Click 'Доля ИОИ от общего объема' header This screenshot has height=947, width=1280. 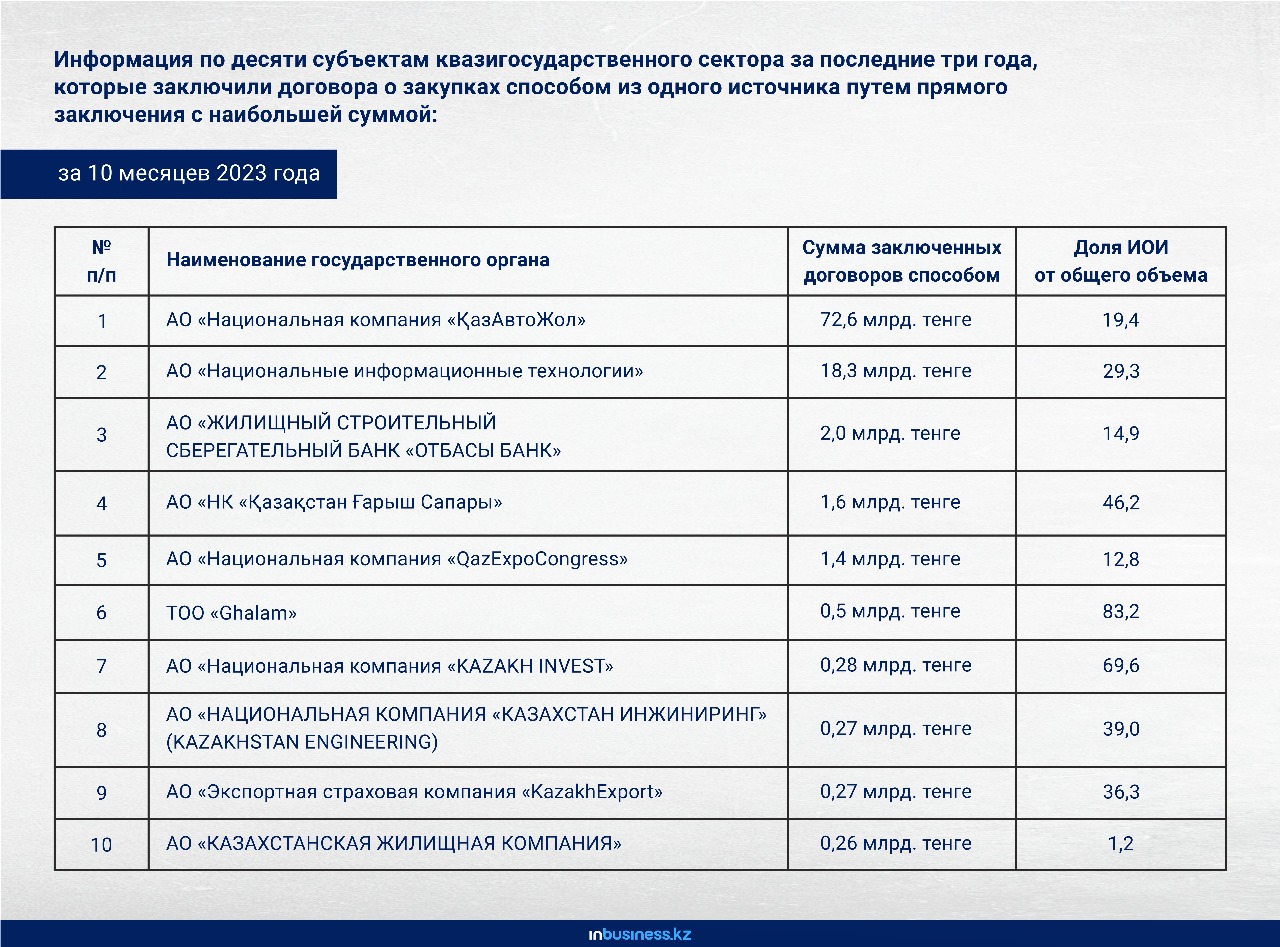coord(1121,261)
